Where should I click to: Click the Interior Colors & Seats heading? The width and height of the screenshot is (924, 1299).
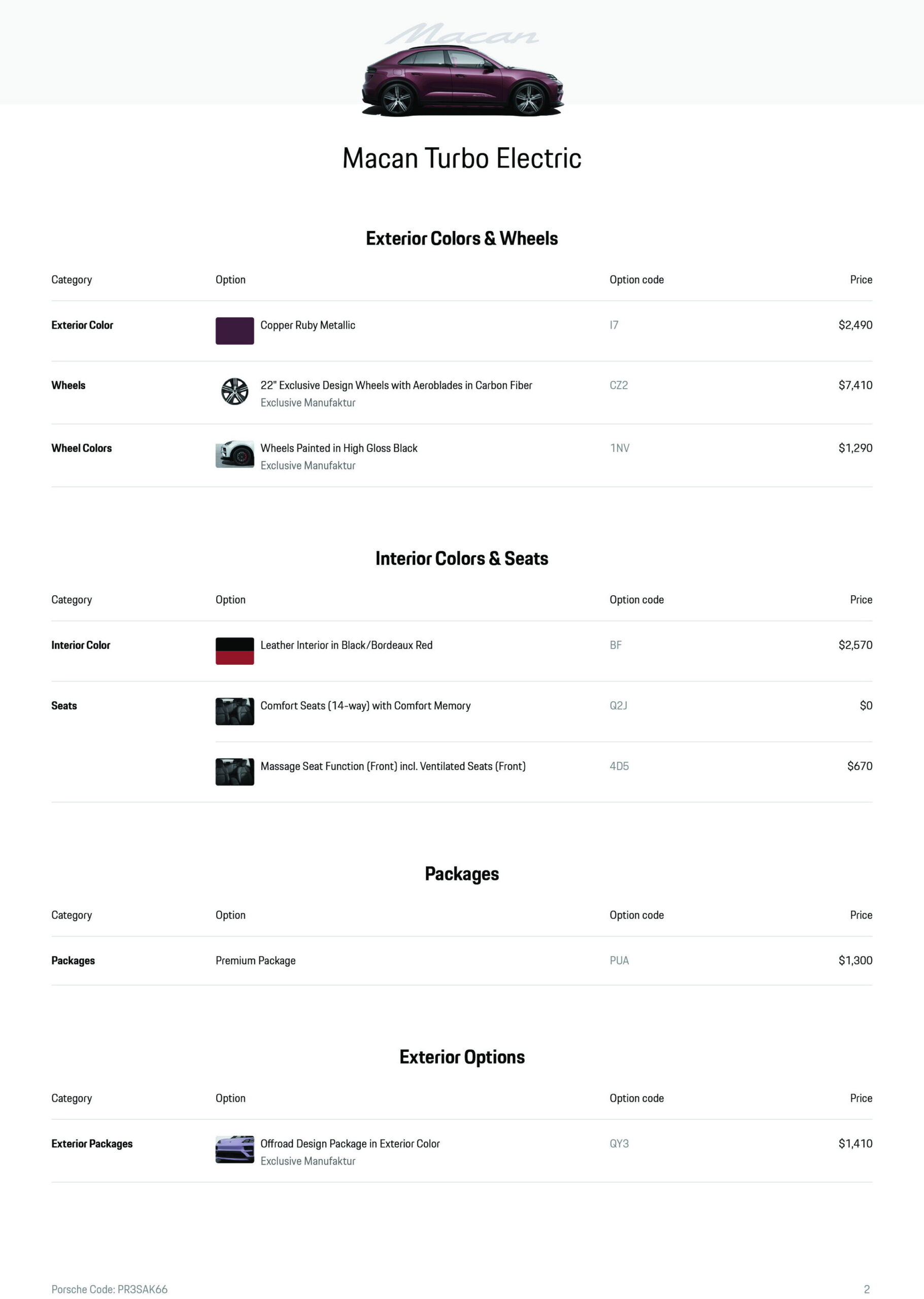461,558
